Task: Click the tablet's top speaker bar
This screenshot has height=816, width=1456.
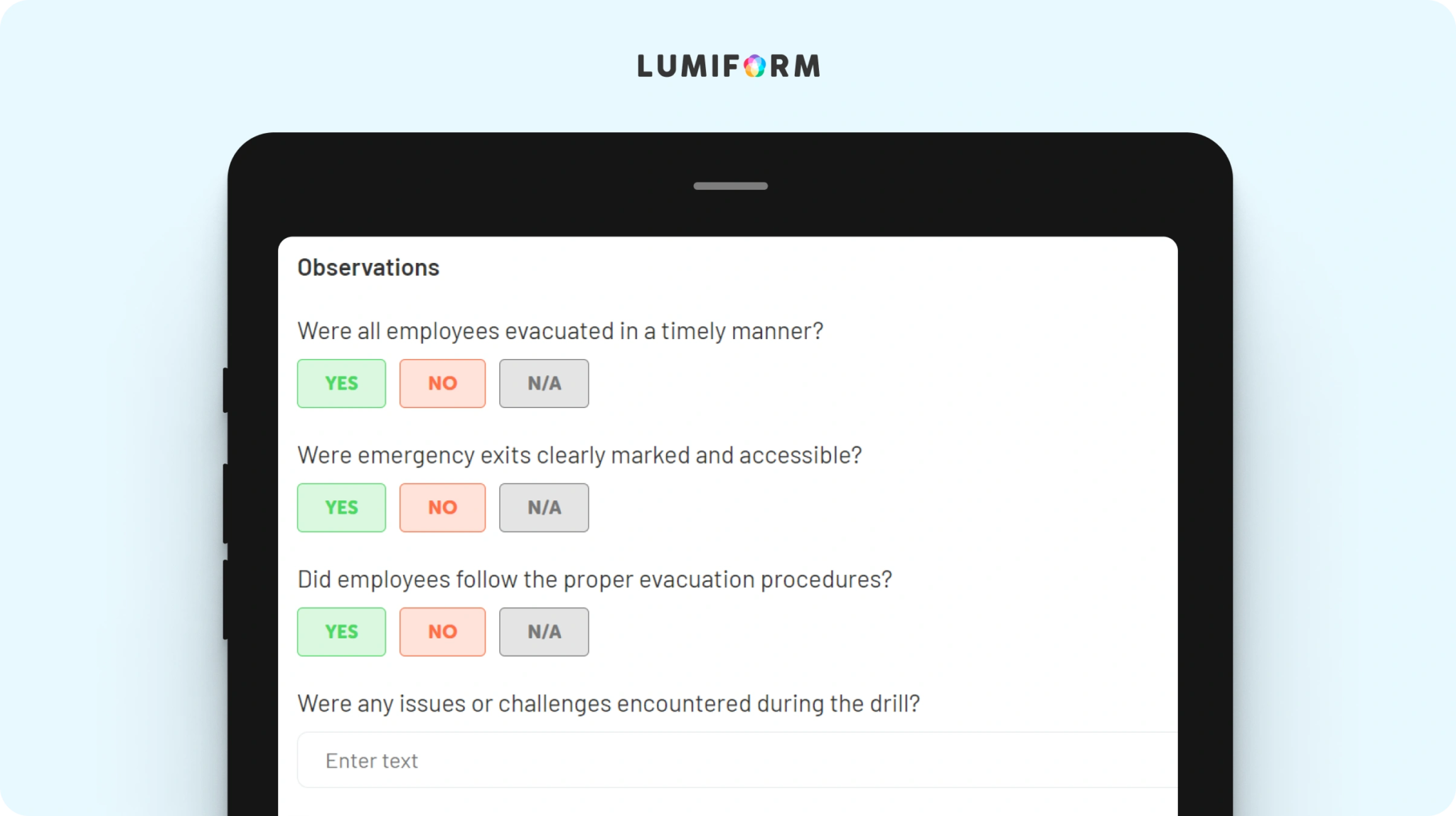Action: pos(730,186)
